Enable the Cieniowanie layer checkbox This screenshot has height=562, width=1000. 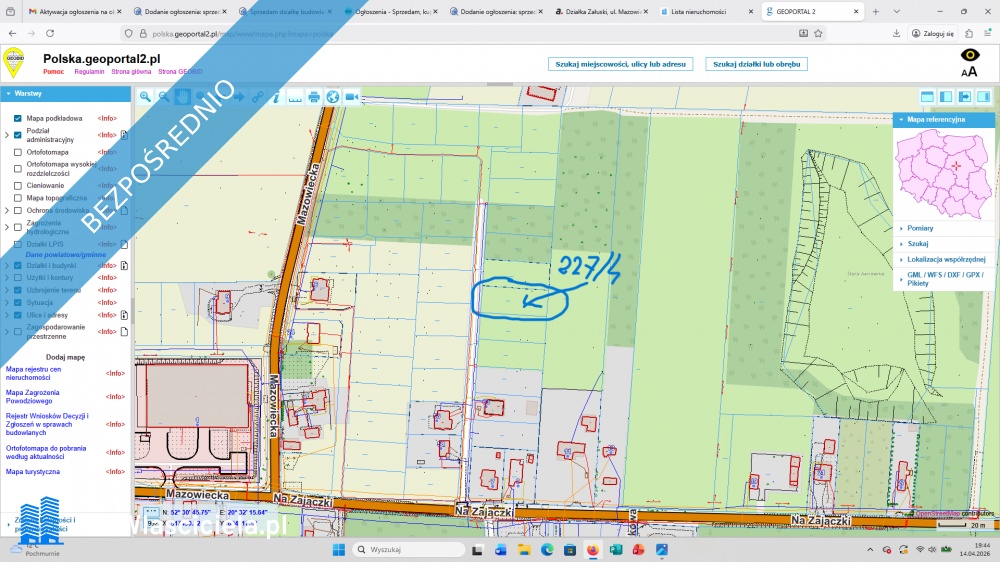coord(18,186)
